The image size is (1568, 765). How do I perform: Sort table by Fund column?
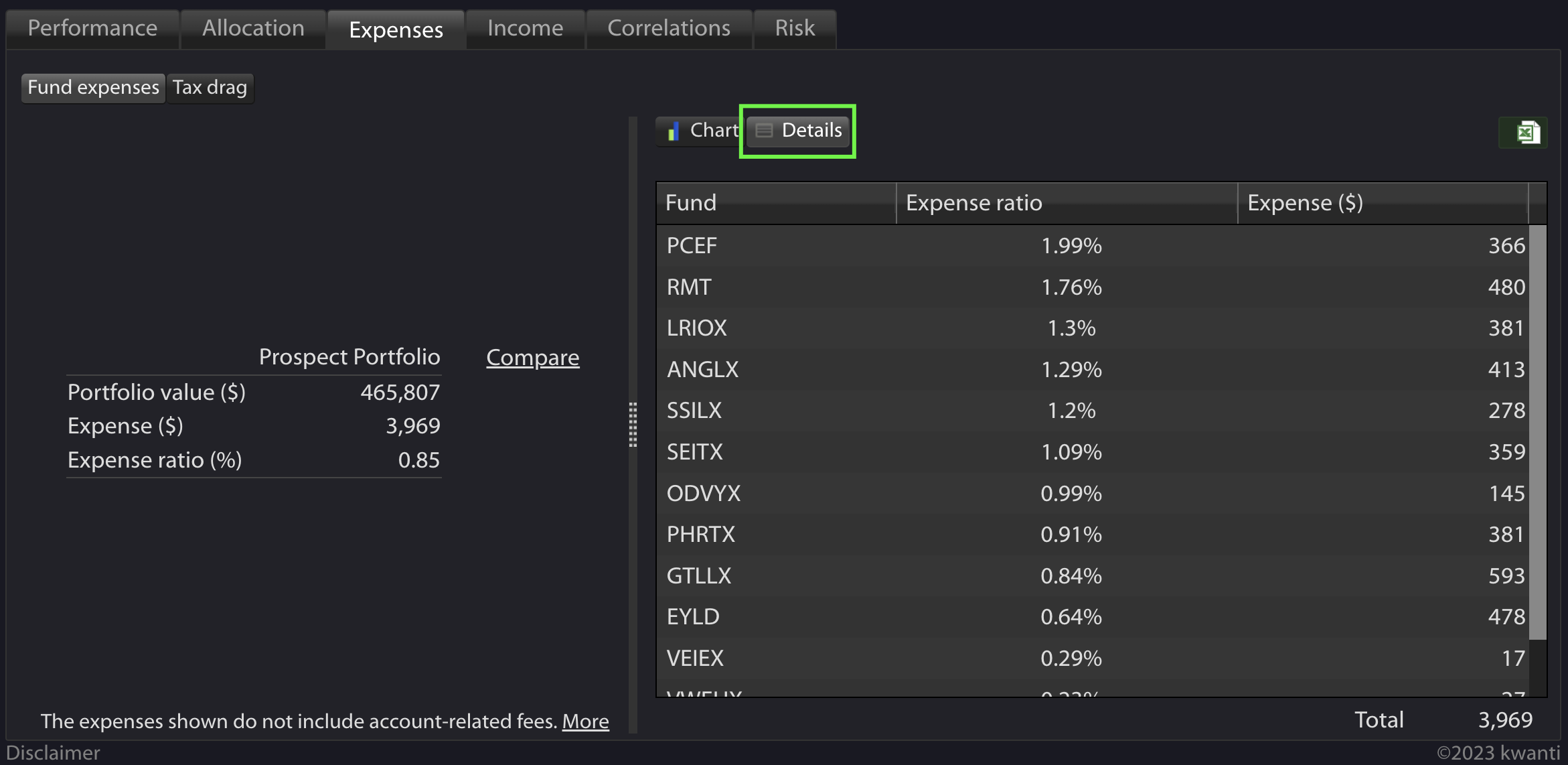[690, 202]
